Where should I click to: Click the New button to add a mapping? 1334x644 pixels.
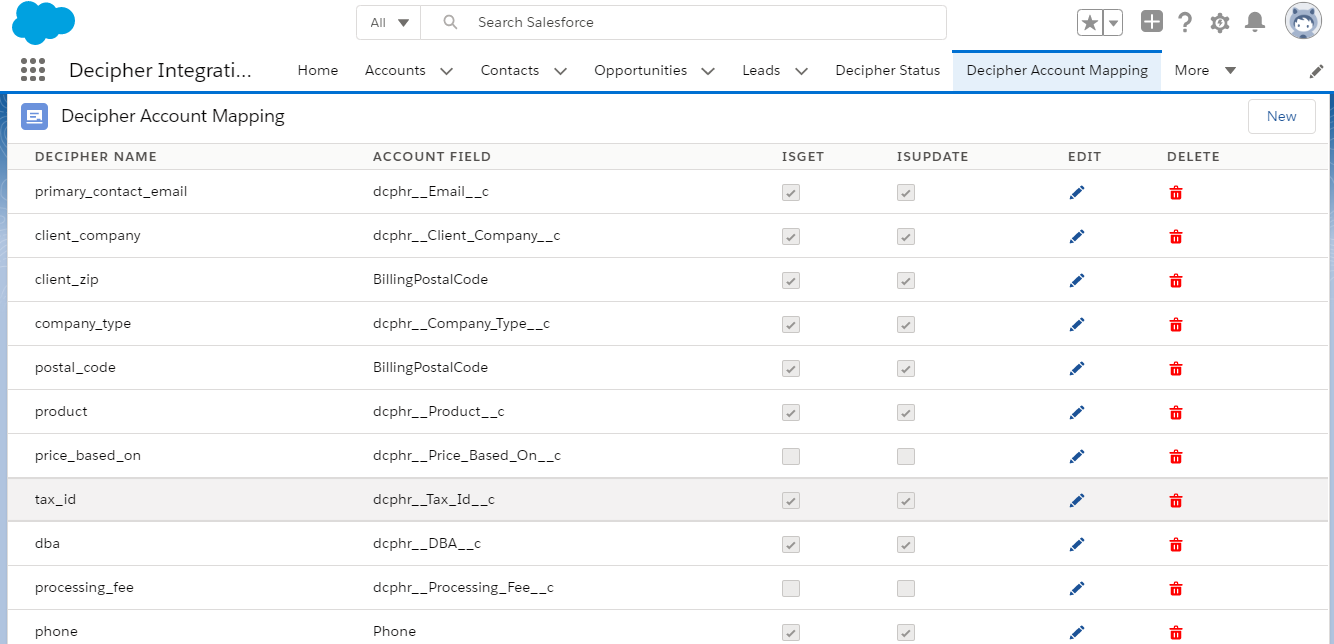point(1281,116)
